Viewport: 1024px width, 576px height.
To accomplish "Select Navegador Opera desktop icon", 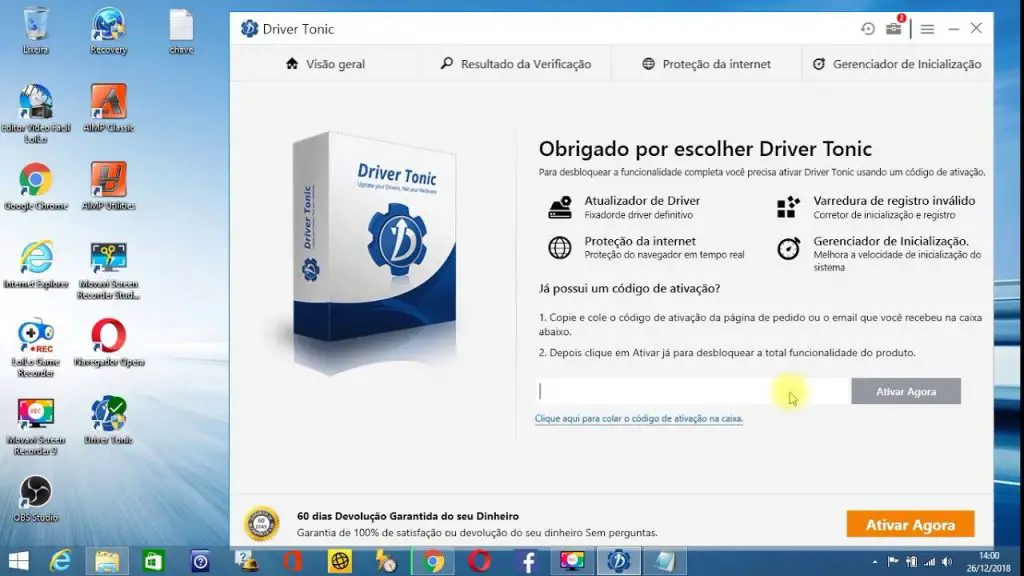I will pyautogui.click(x=108, y=343).
